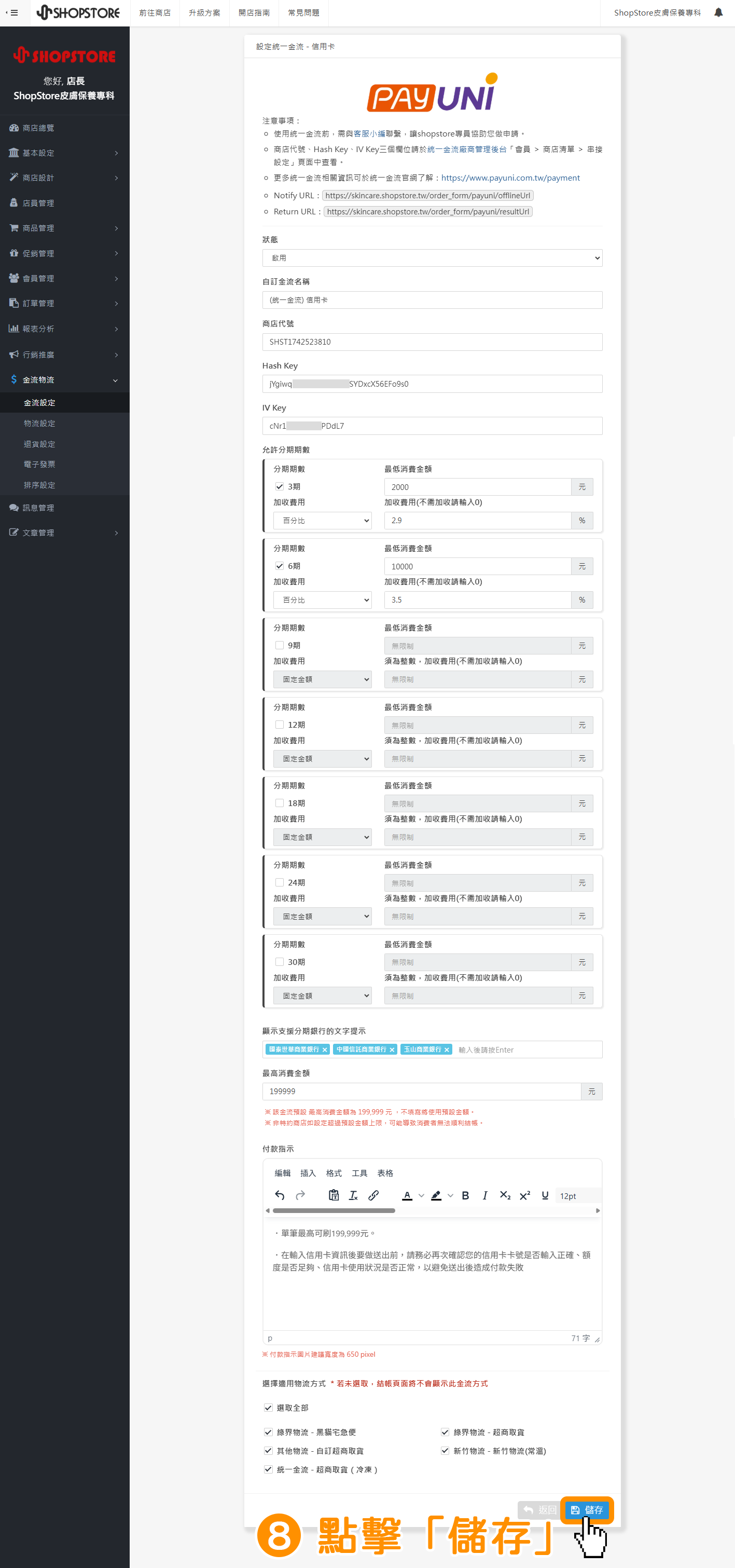This screenshot has height=1568, width=735.
Task: Click the red ShopStore sidebar logo
Action: [x=64, y=56]
